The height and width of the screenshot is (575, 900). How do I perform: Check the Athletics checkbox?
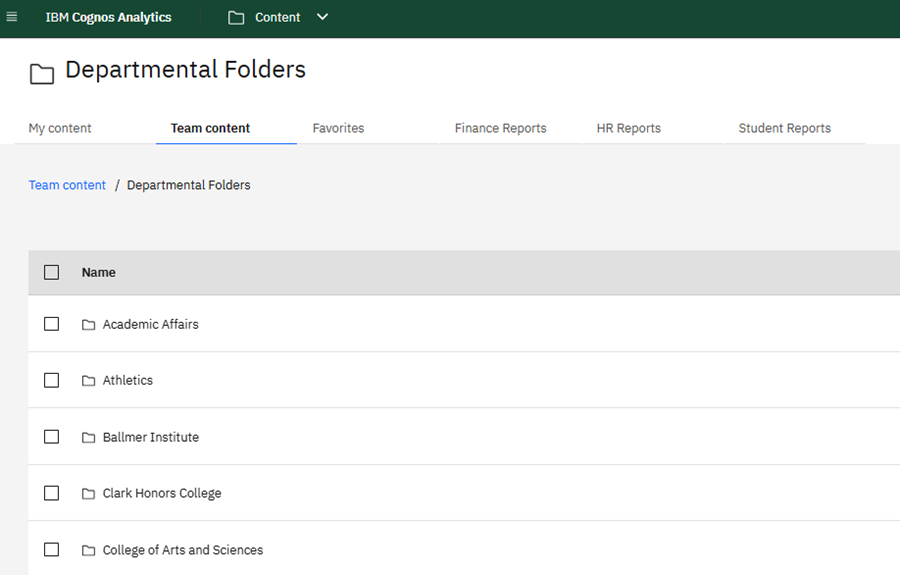coord(52,380)
